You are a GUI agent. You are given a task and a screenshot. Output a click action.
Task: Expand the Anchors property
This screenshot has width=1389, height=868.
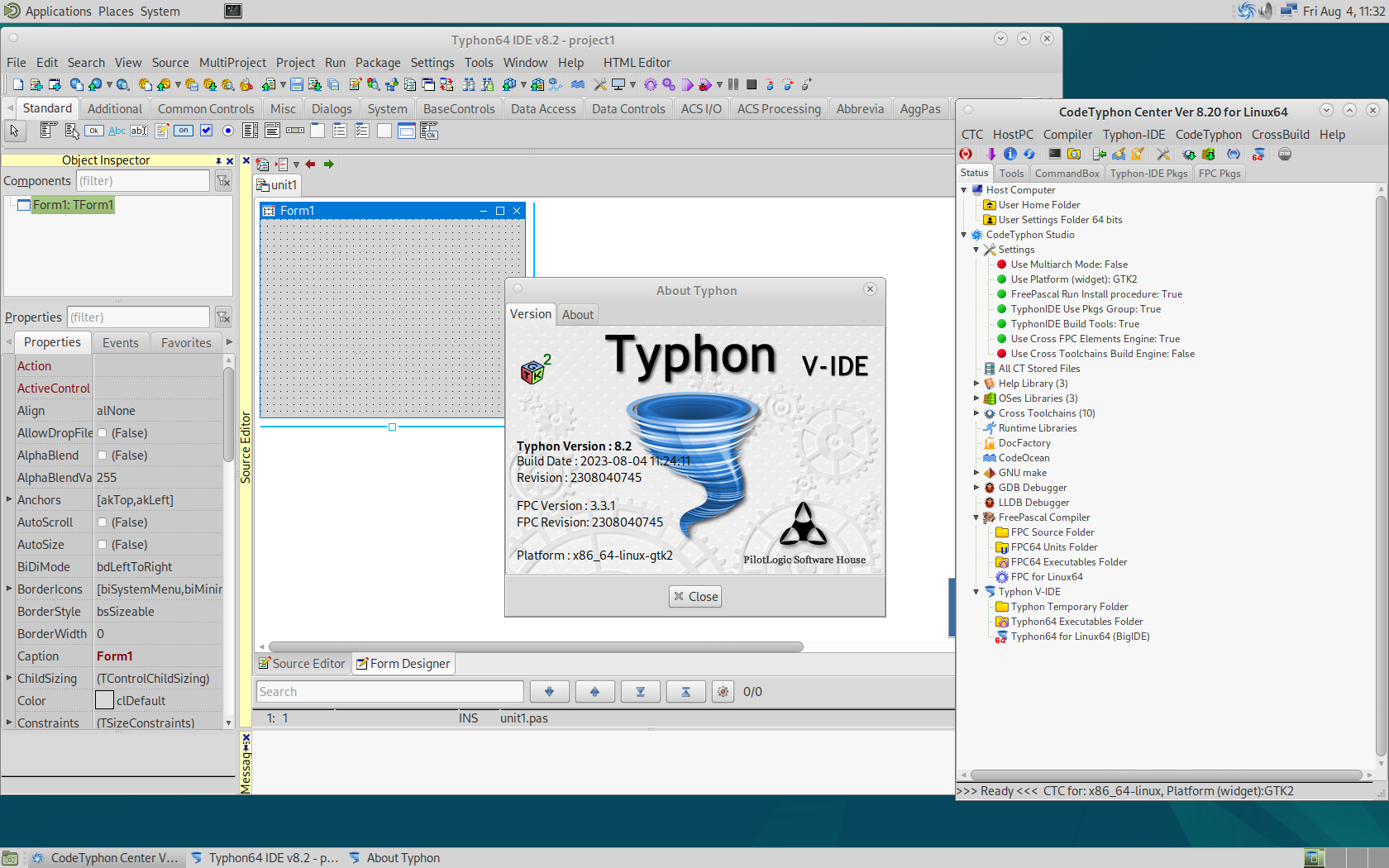pyautogui.click(x=9, y=499)
